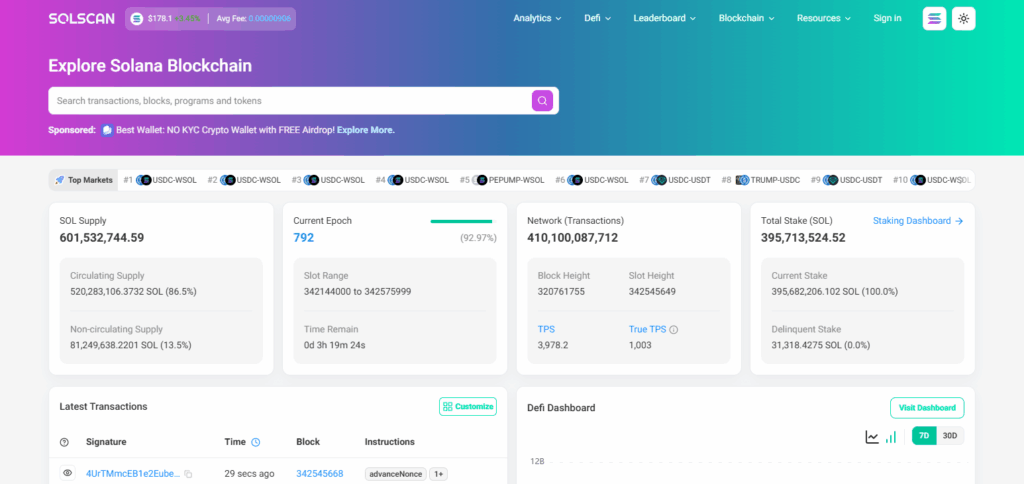
Task: Select market #2 USDC-WSOL
Action: click(x=244, y=180)
